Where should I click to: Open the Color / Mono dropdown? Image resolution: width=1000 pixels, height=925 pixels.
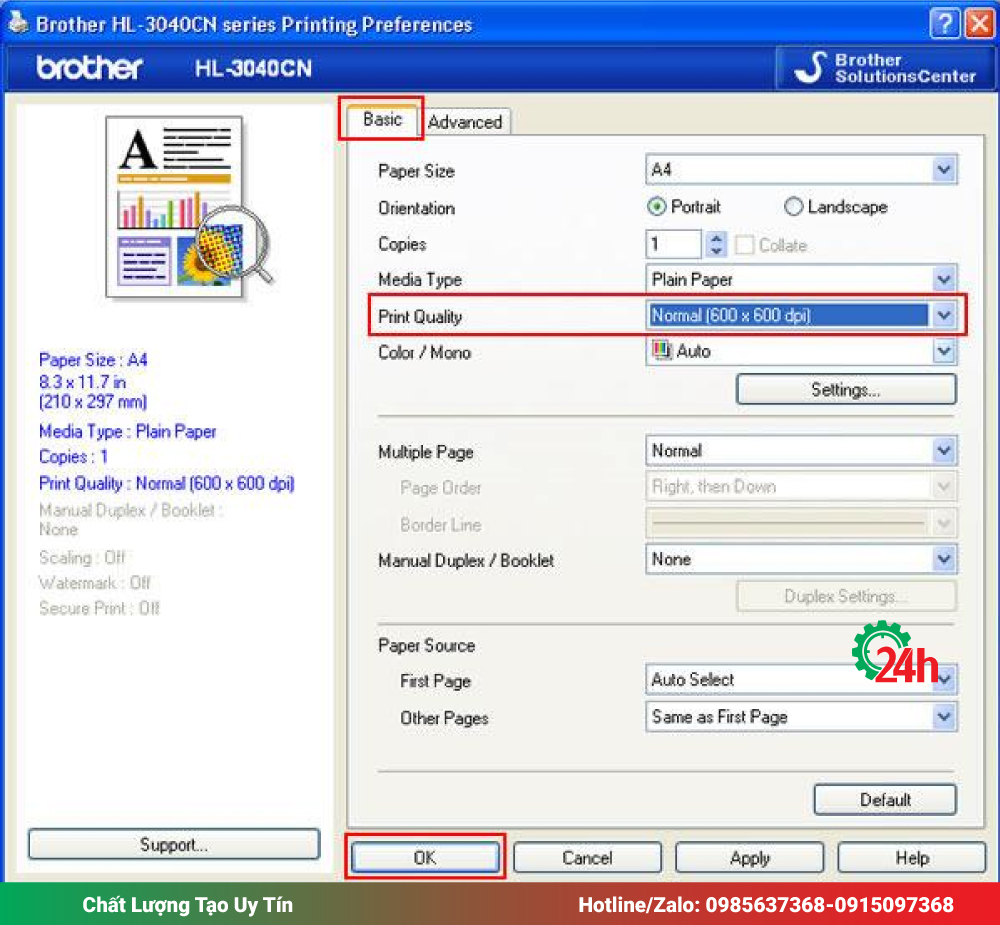801,351
